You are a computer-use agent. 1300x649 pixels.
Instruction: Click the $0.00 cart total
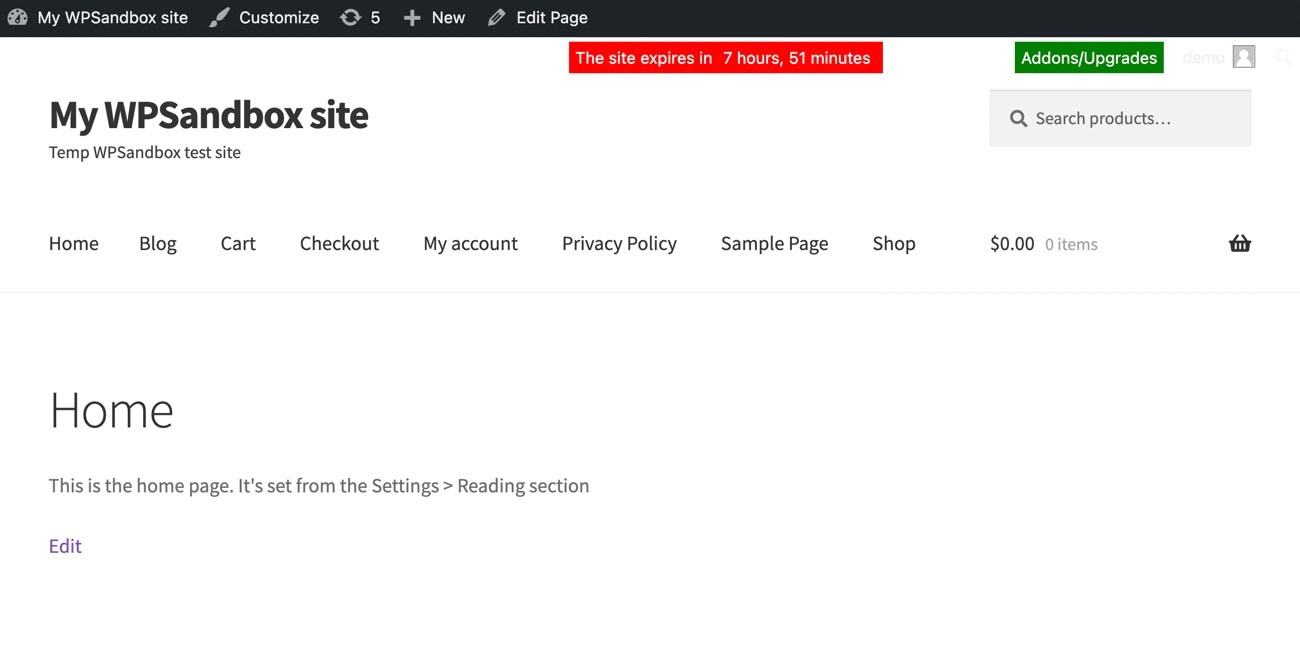click(x=1011, y=243)
